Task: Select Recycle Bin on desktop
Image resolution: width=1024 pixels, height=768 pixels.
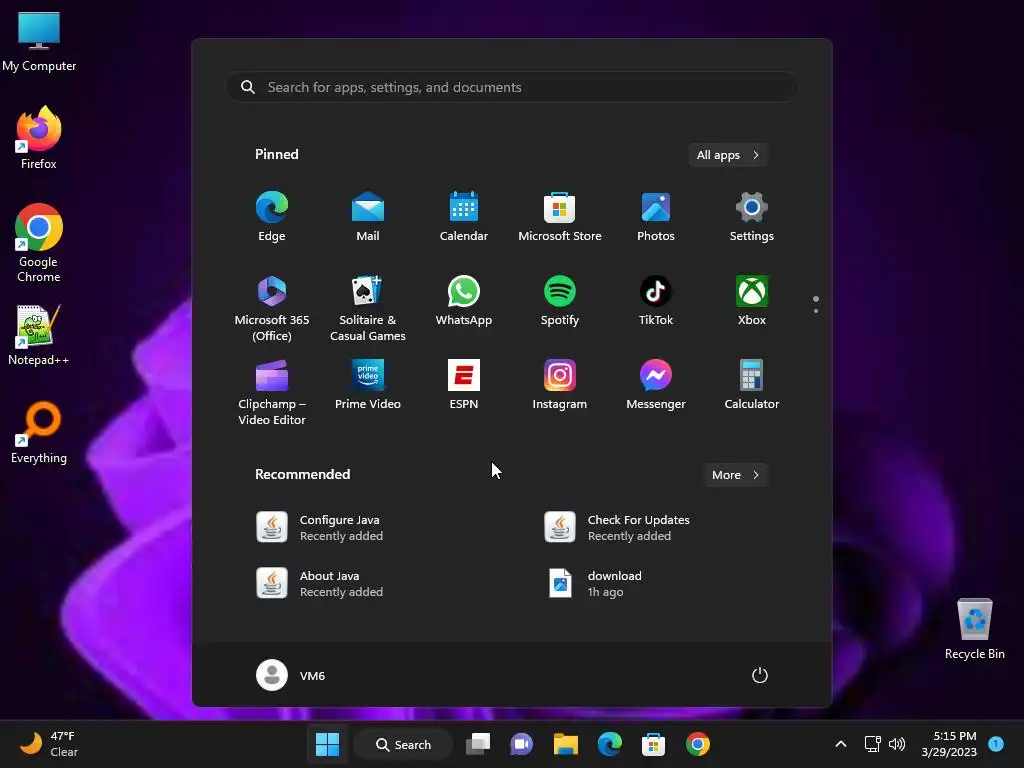Action: click(974, 628)
